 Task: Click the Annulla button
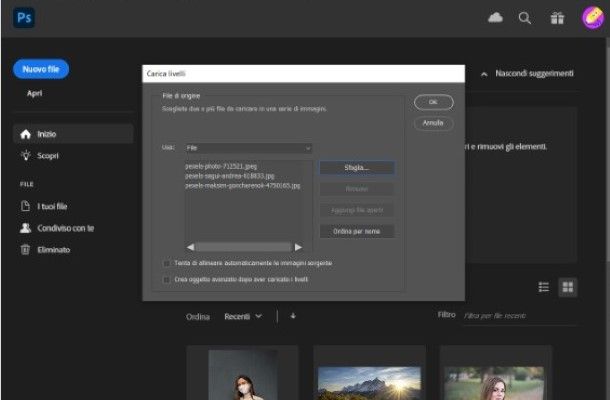click(x=433, y=123)
